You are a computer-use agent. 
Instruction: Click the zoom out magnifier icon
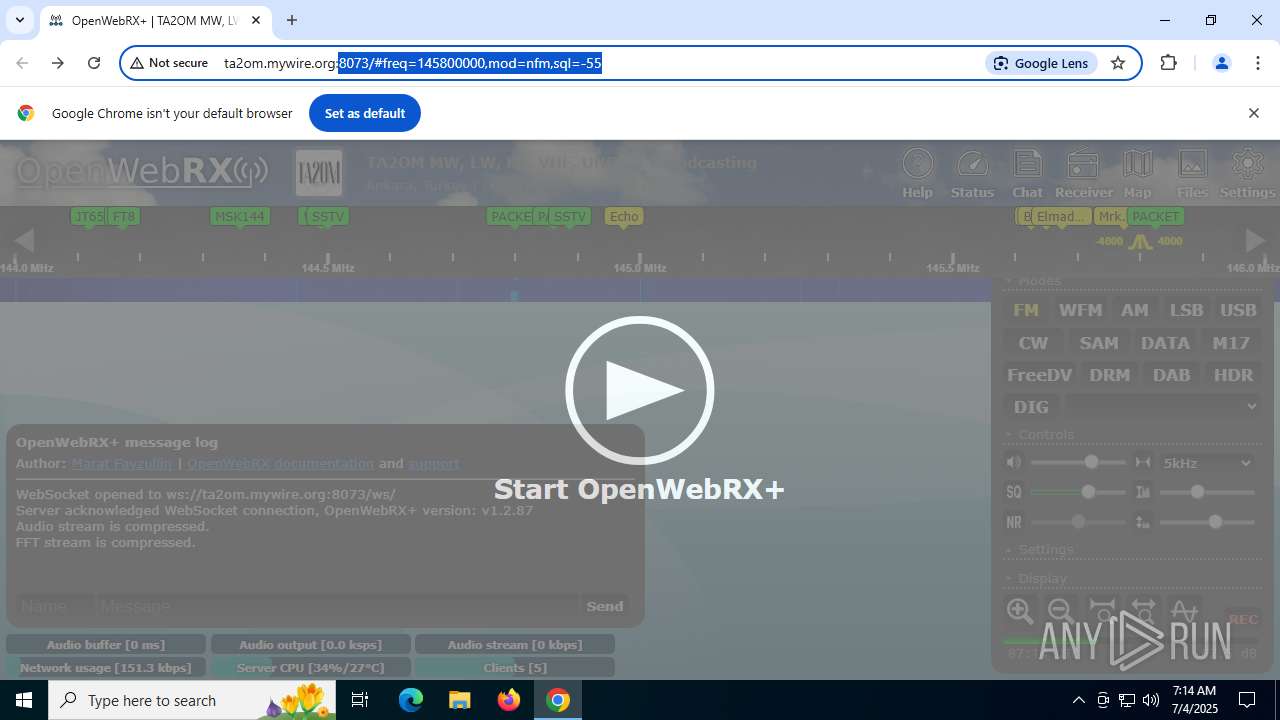(x=1061, y=611)
